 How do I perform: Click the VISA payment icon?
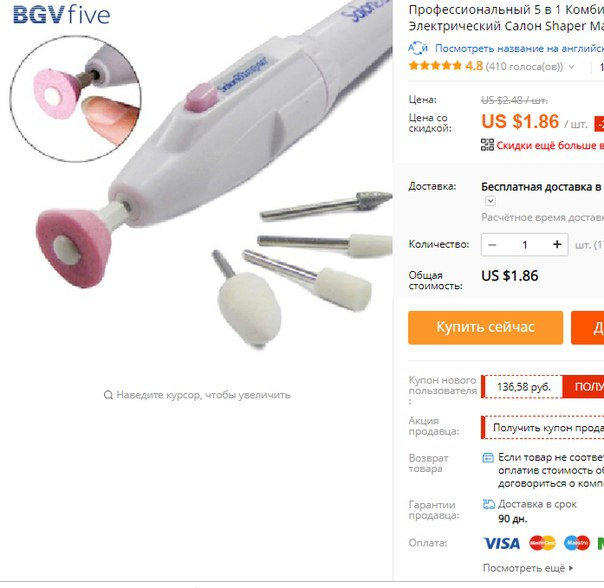502,543
